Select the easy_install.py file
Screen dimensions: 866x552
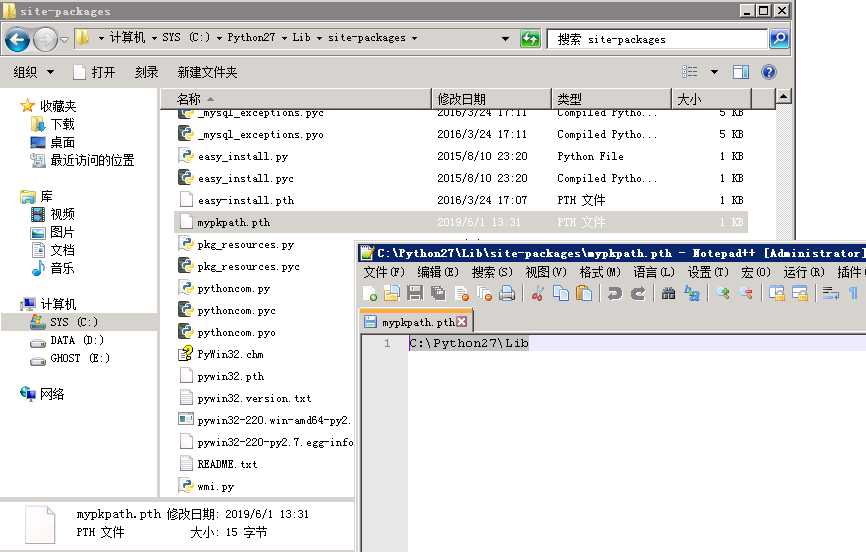[242, 156]
